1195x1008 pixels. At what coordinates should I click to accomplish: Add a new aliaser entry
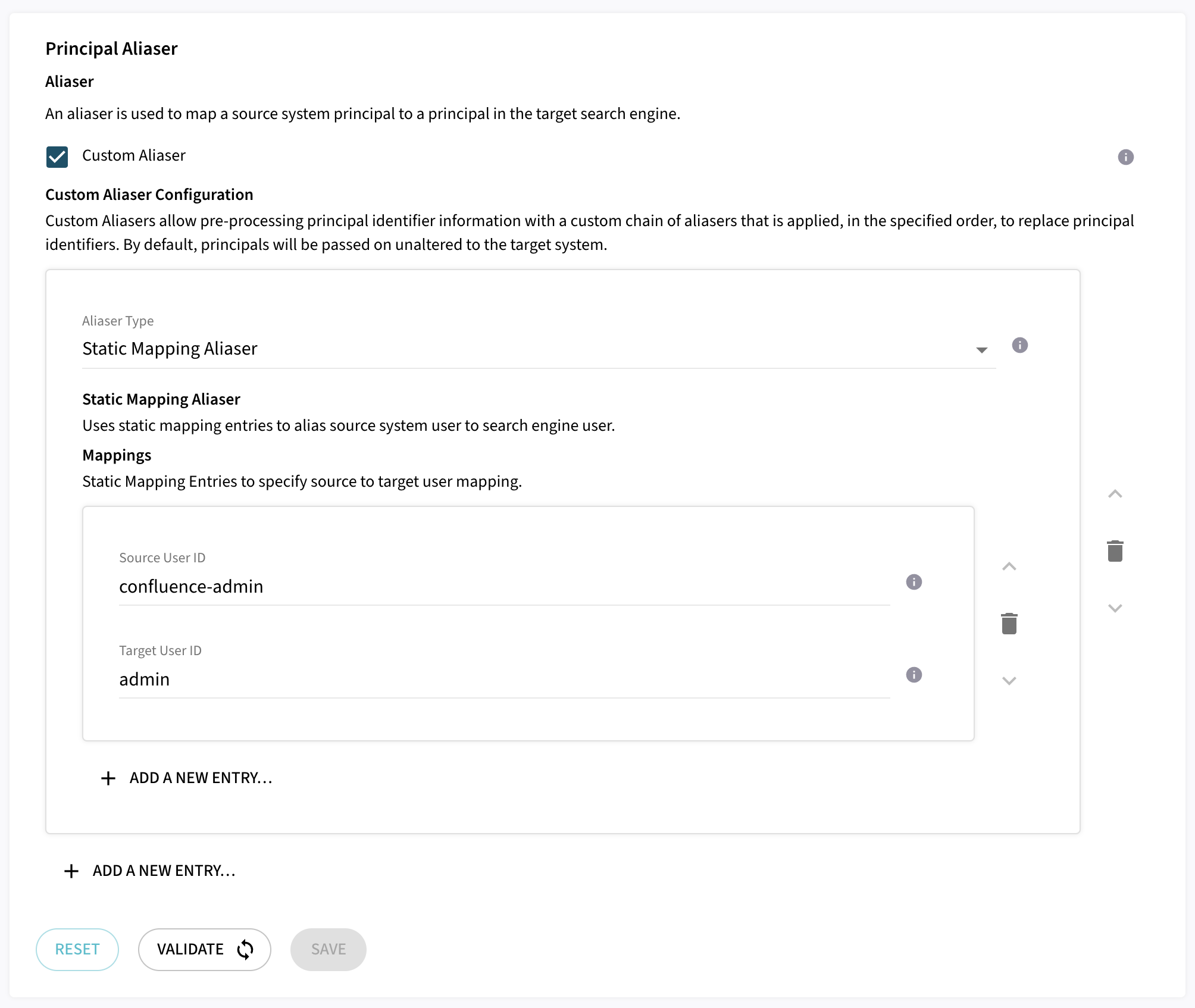tap(150, 871)
